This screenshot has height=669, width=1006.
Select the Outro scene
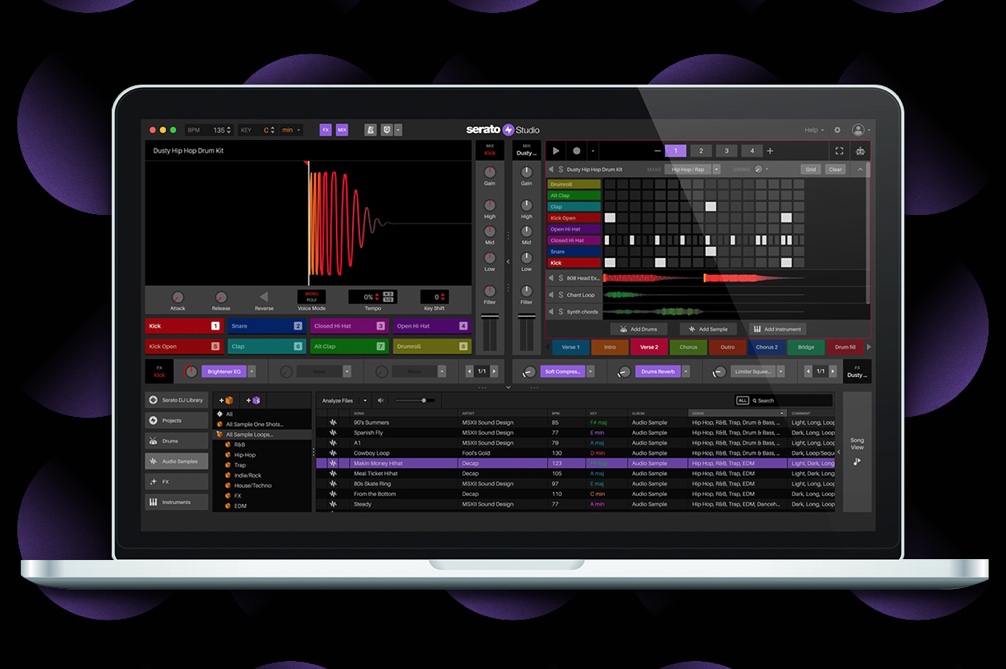[728, 347]
